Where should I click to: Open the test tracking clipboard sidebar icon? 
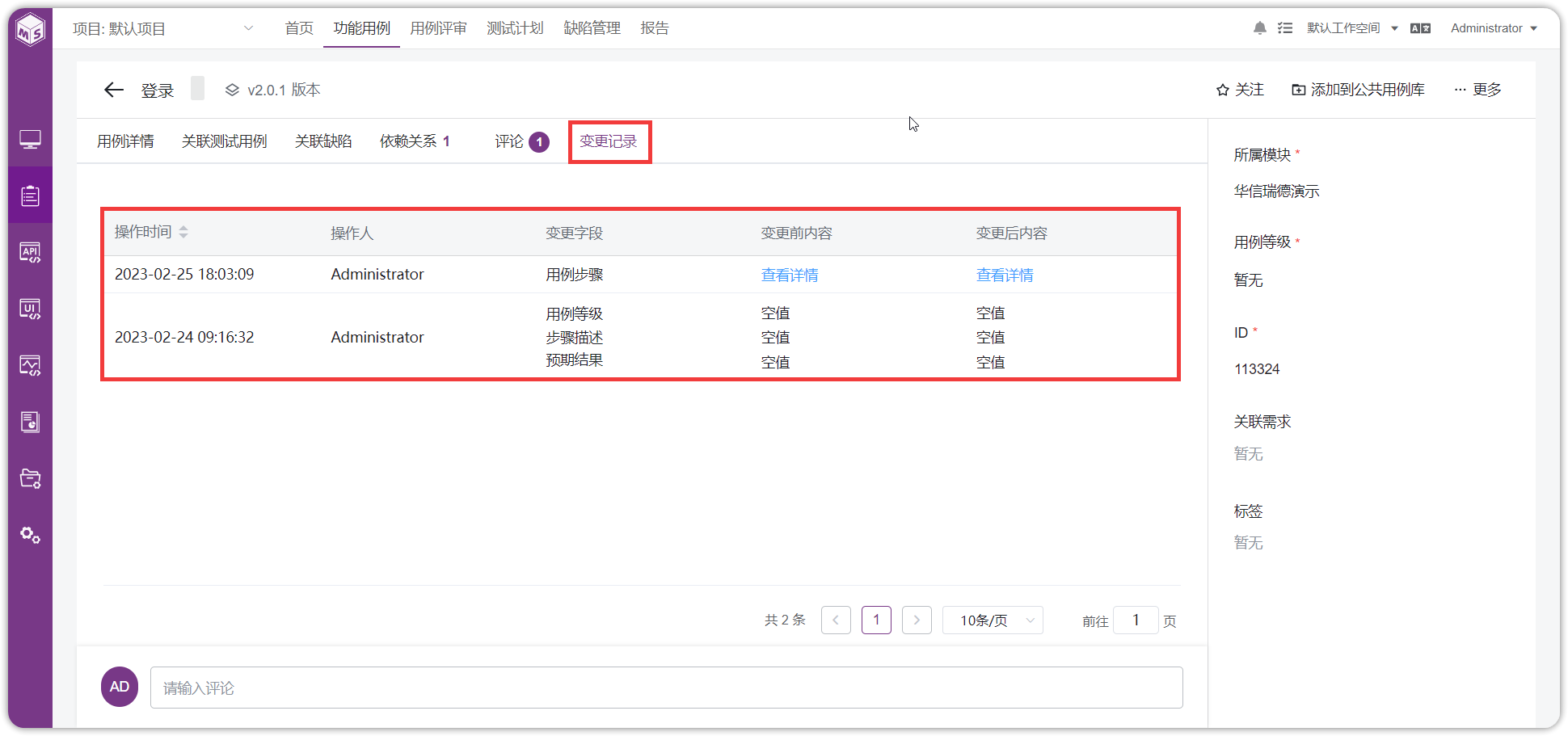31,196
